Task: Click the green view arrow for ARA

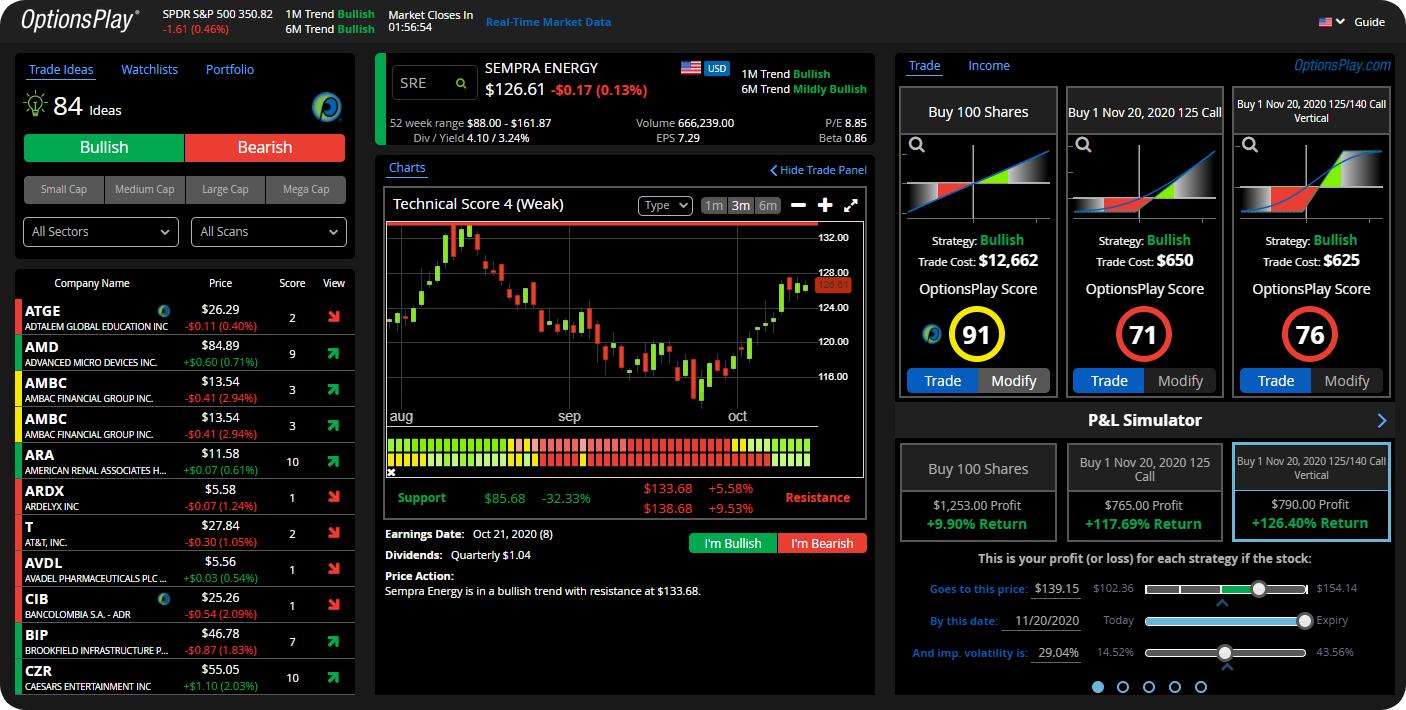Action: [334, 462]
